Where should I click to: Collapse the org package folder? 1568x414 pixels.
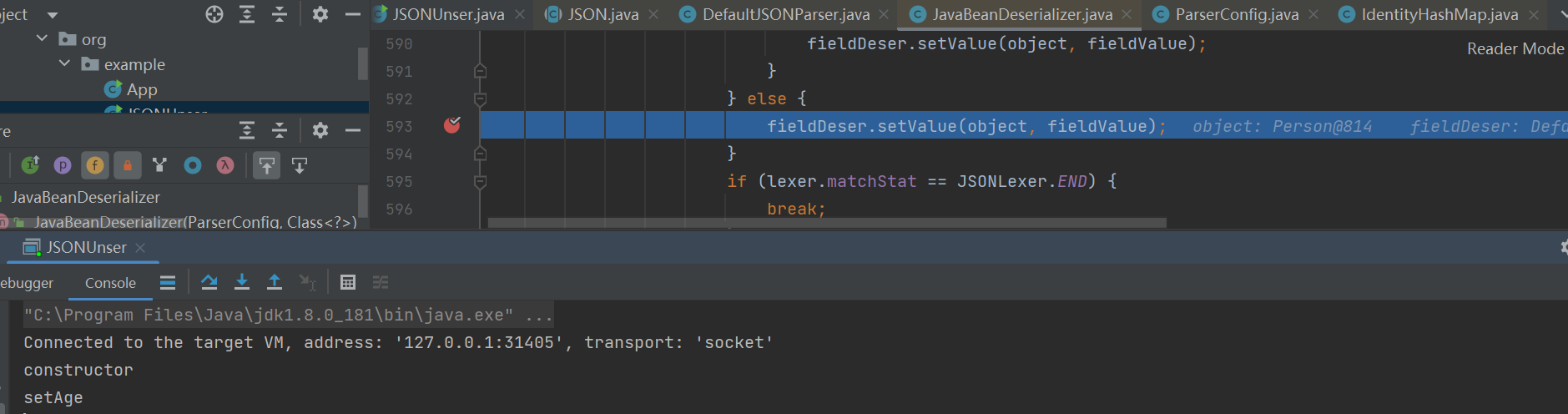click(43, 39)
